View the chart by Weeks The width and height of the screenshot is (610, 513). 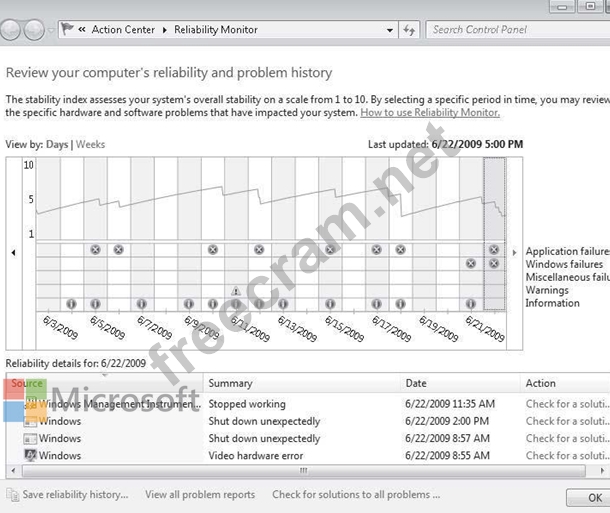tap(90, 144)
